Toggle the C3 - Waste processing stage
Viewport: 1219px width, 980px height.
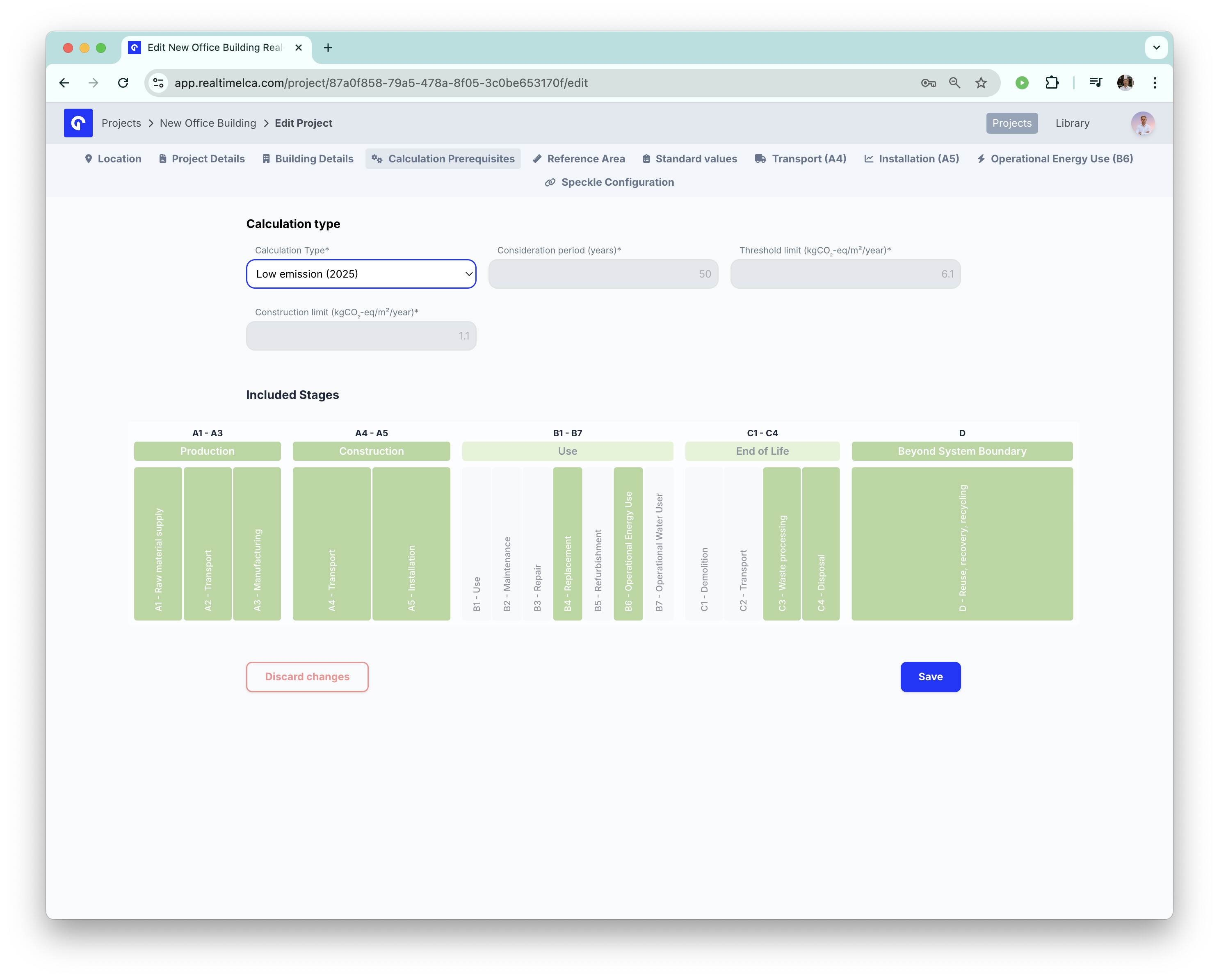[x=781, y=543]
